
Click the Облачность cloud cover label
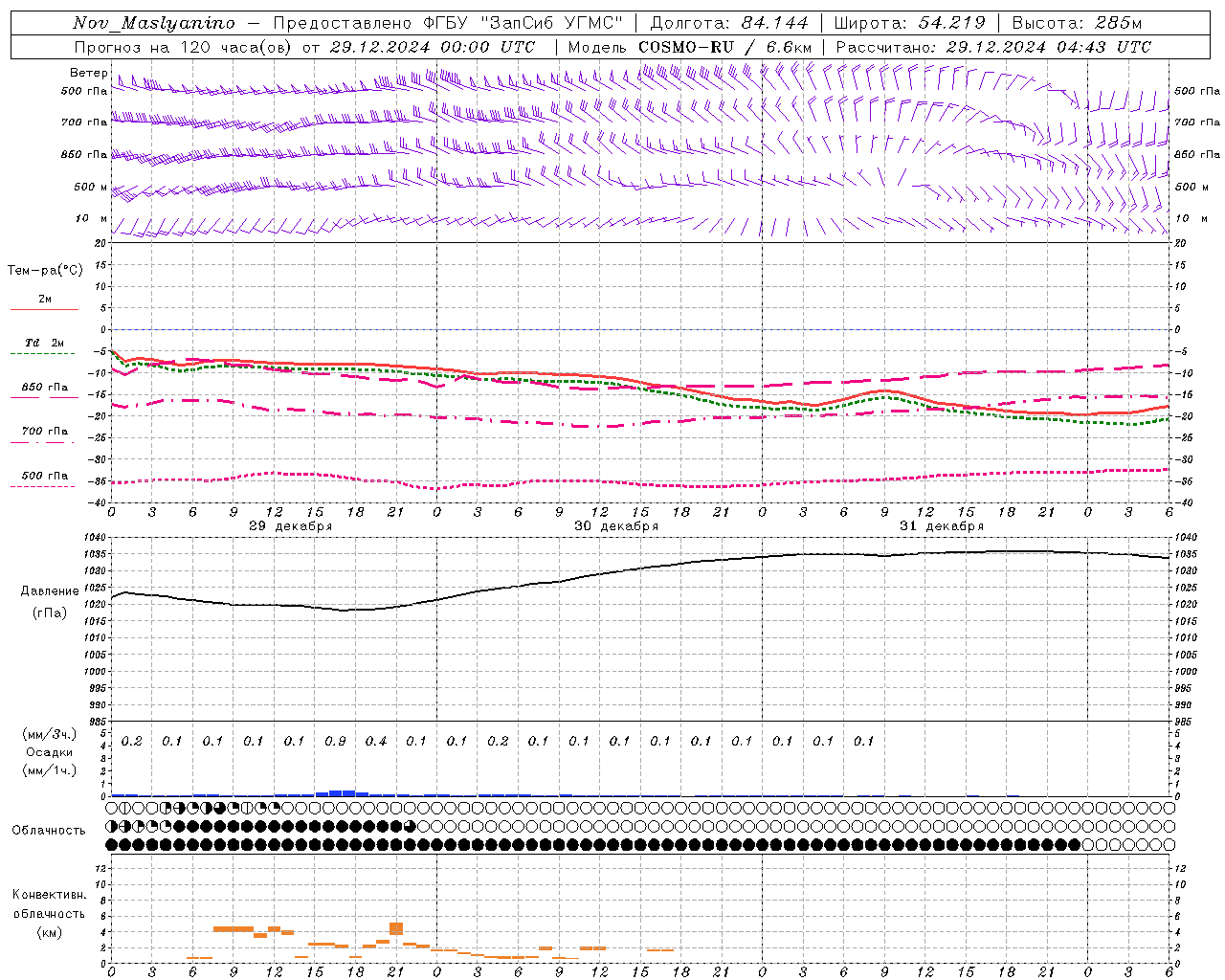coord(49,831)
